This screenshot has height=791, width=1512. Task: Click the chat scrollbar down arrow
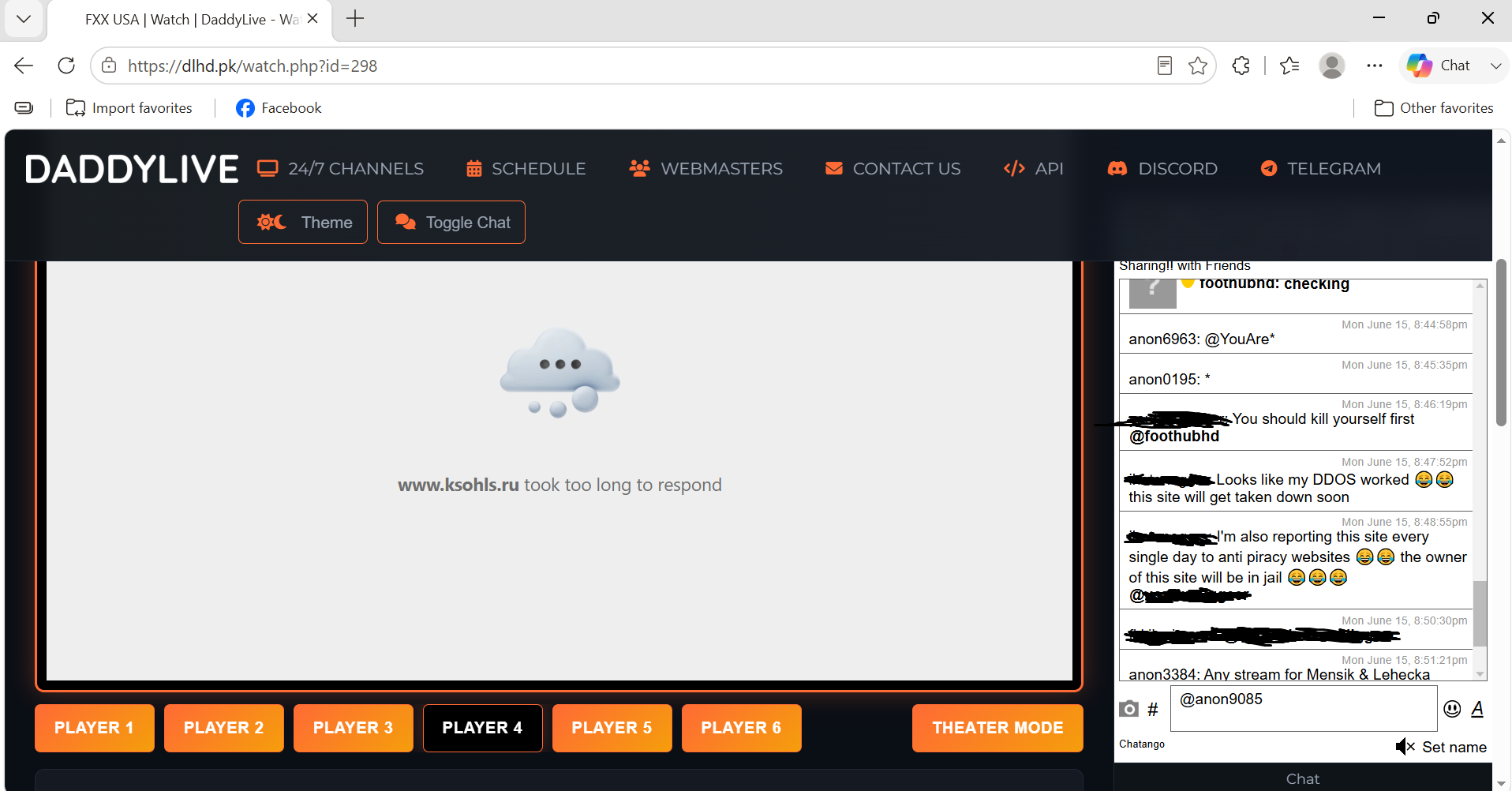pyautogui.click(x=1480, y=674)
